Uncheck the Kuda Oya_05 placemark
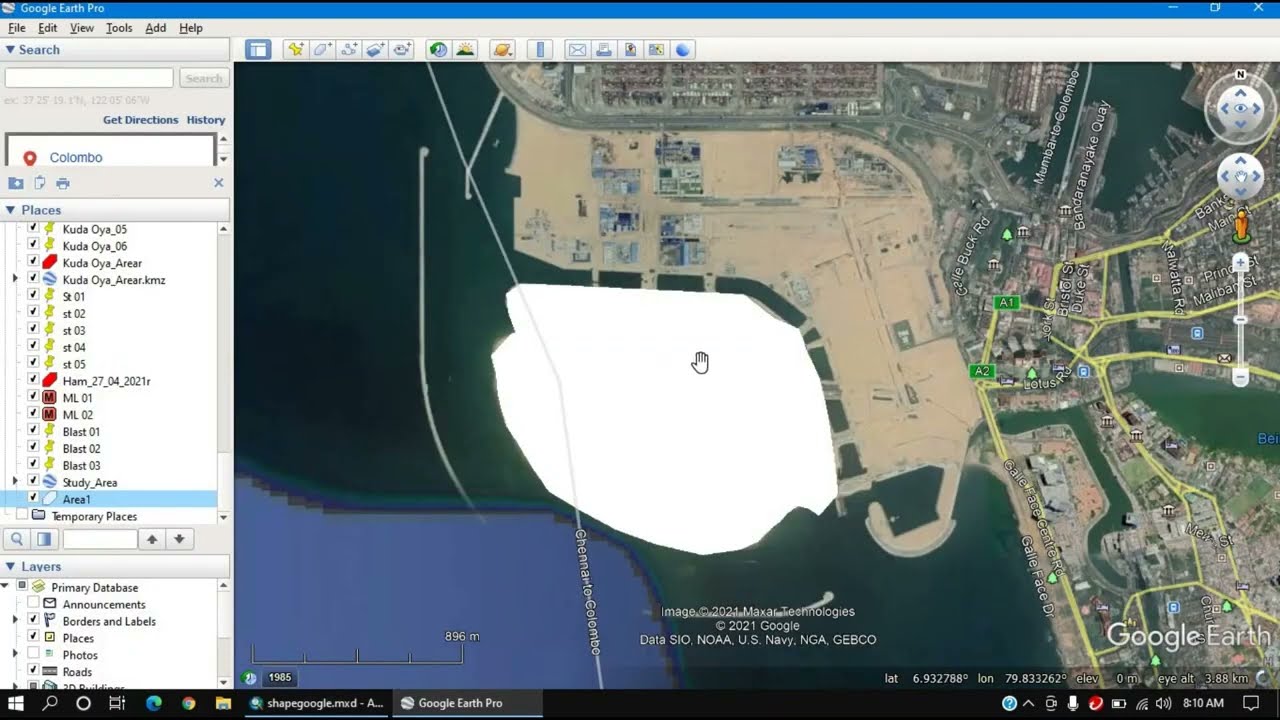 [x=33, y=228]
